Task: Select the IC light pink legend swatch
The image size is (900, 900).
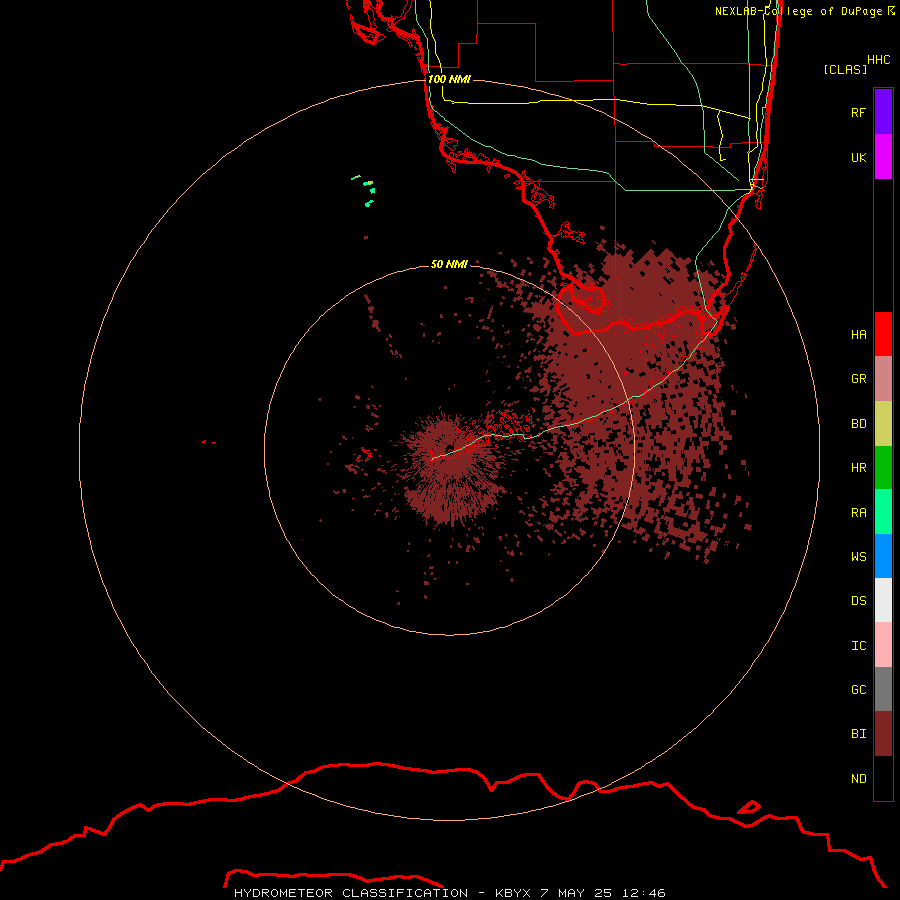Action: coord(883,645)
